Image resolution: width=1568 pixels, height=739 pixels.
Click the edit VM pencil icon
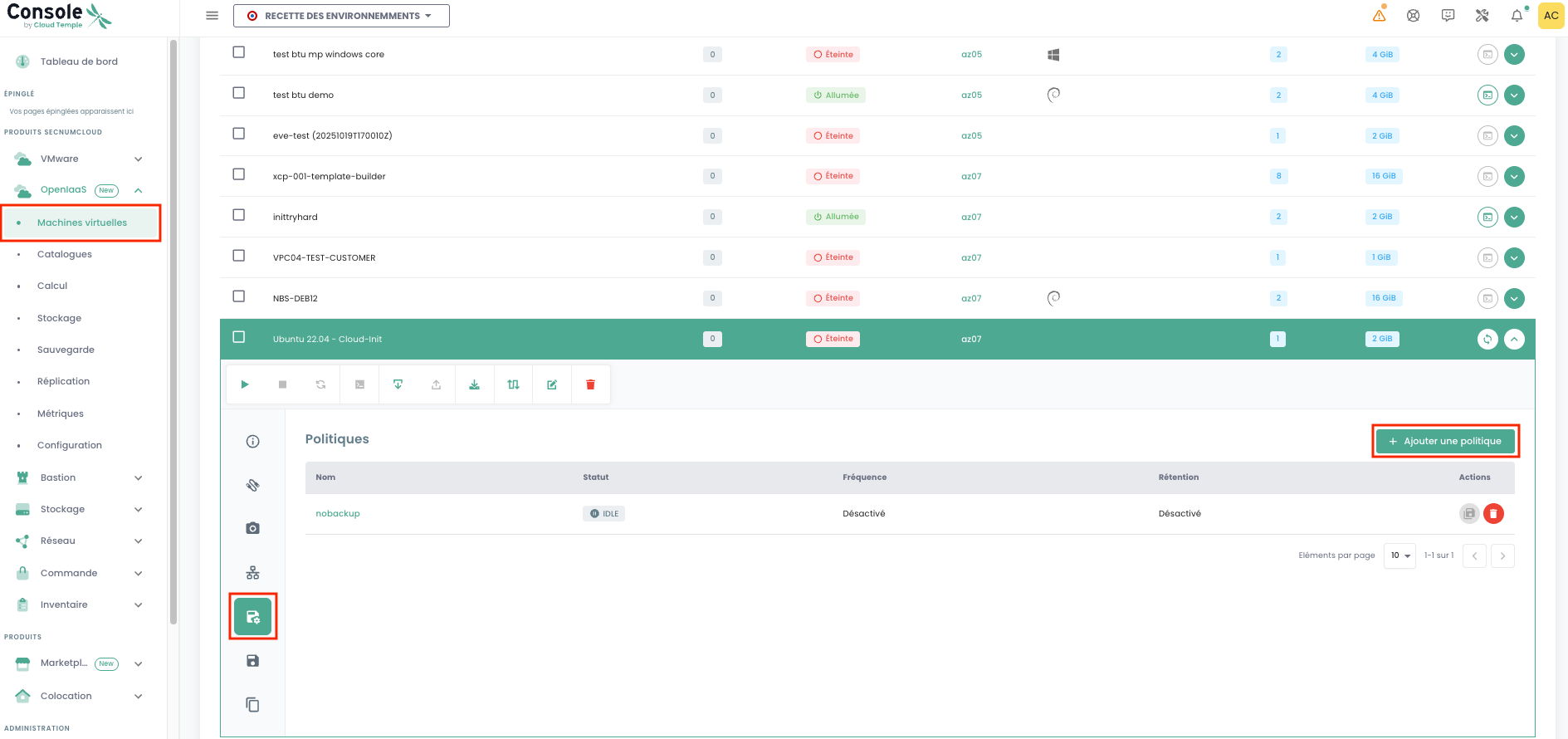coord(552,384)
